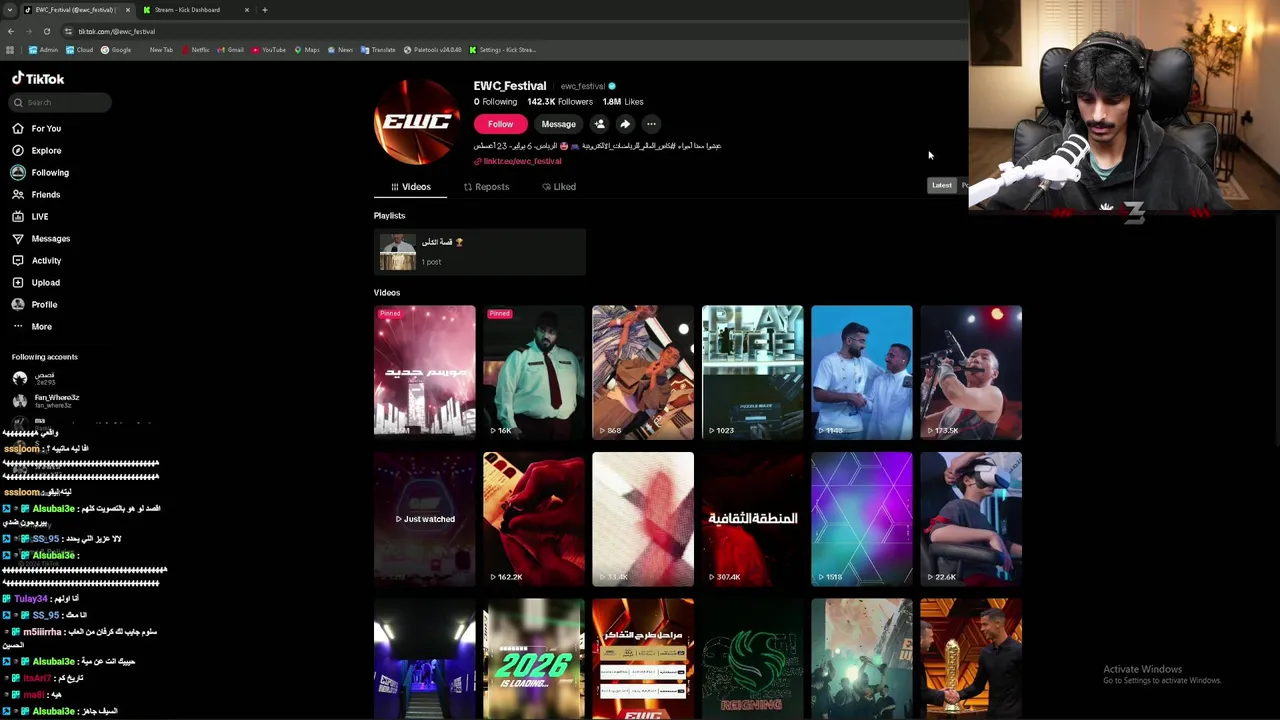Open the 2026 IS LOADING video
Viewport: 1280px width, 720px height.
point(534,659)
